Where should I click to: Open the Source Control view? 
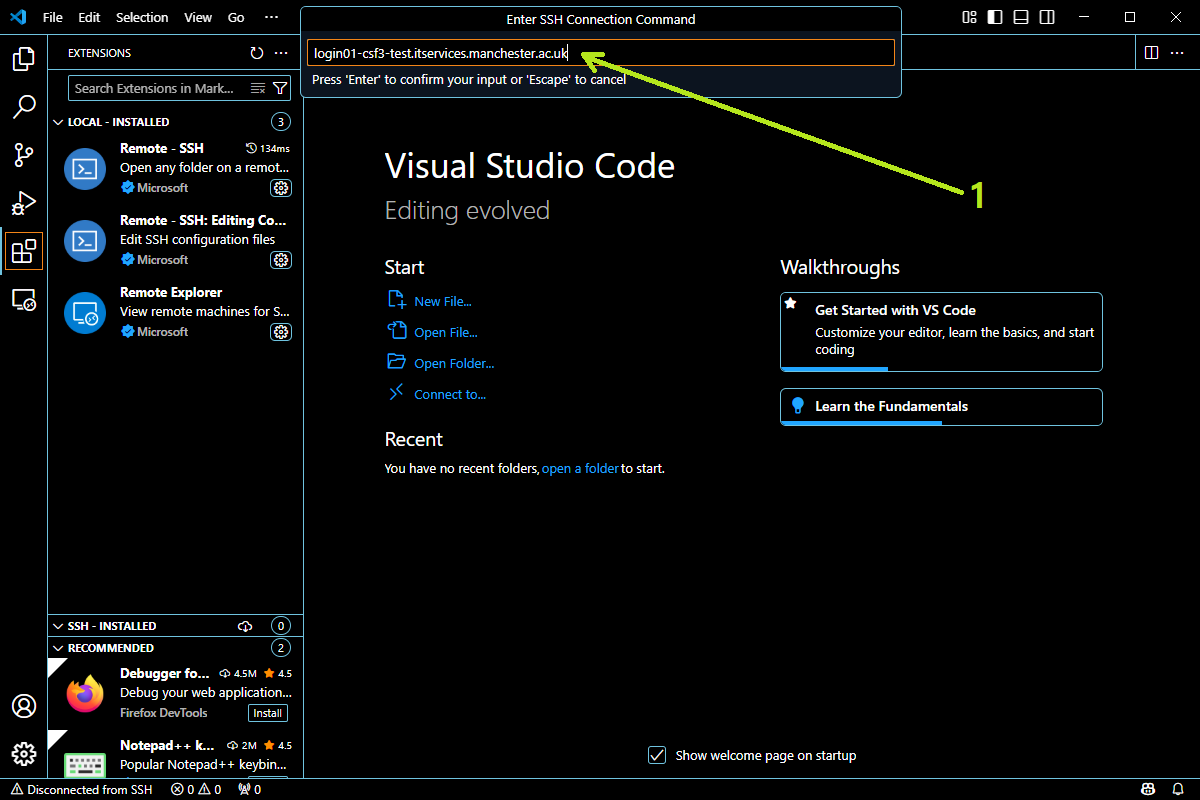point(24,155)
